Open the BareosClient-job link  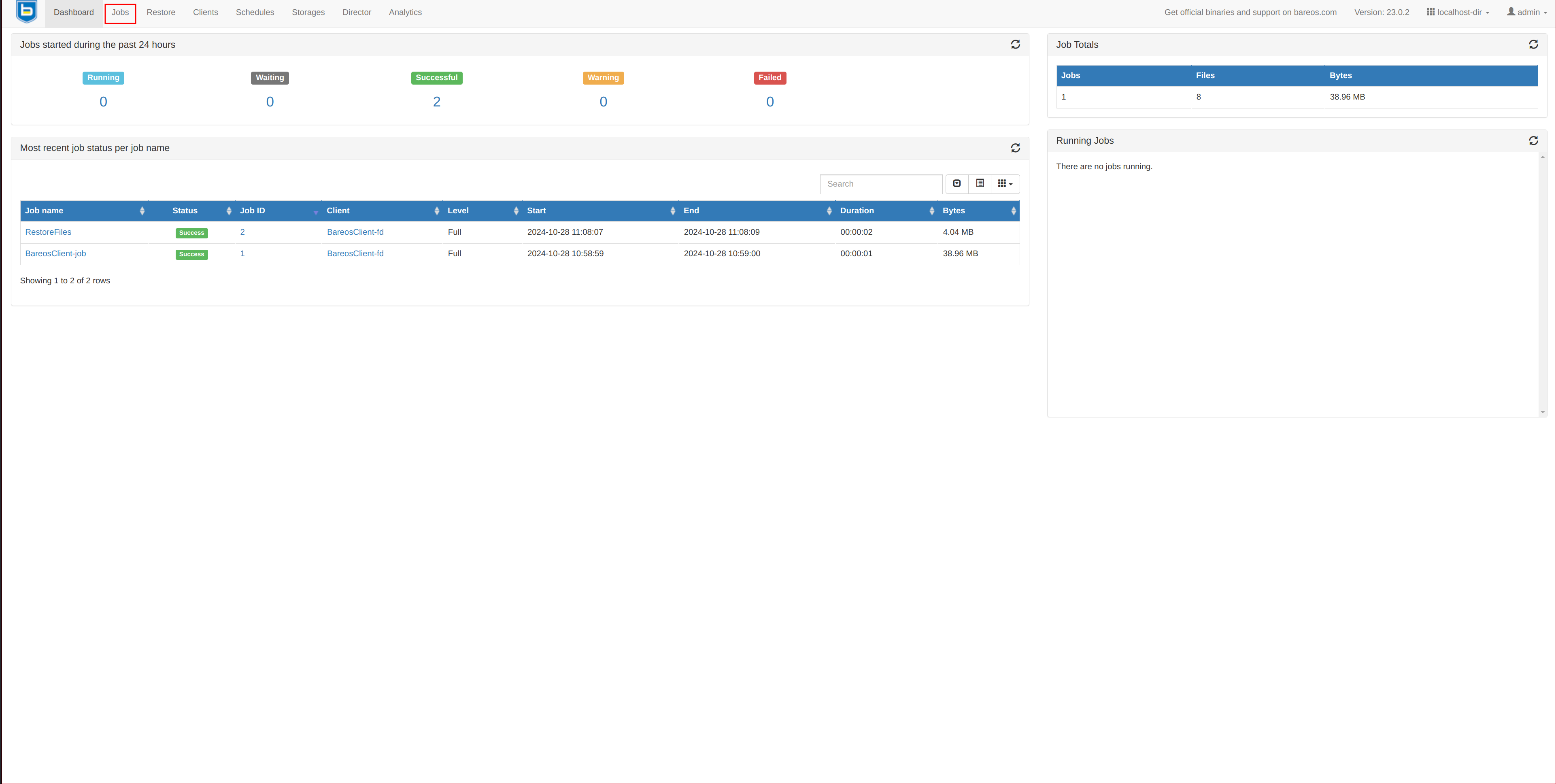pos(55,254)
